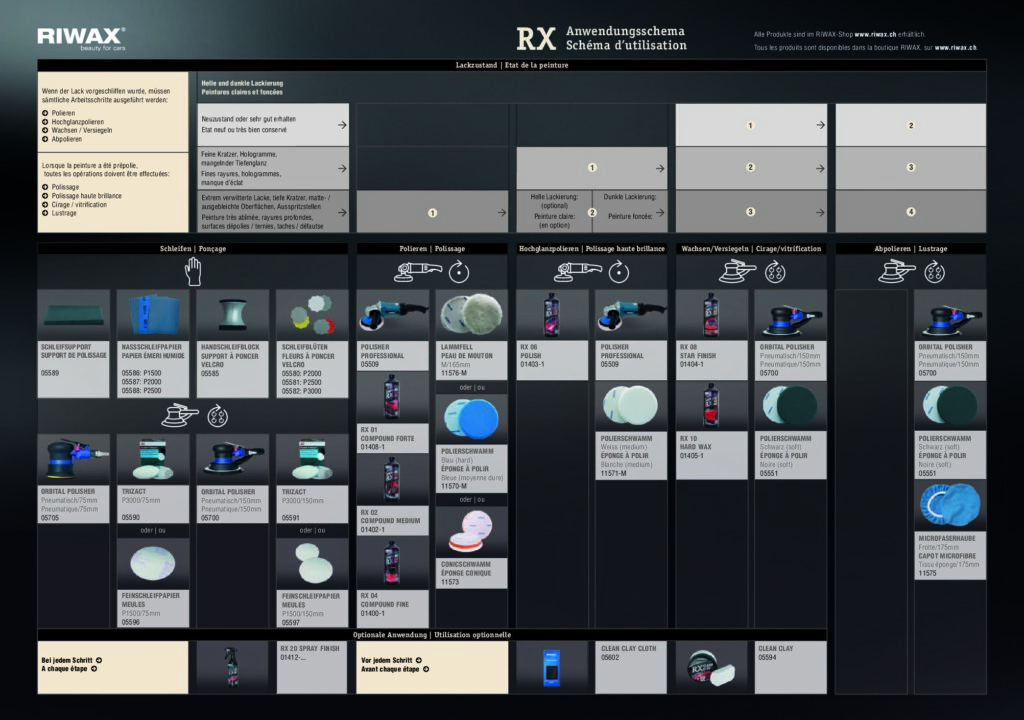This screenshot has width=1024, height=720.
Task: Open the www.riwax.ch link in the French text
Action: 955,47
